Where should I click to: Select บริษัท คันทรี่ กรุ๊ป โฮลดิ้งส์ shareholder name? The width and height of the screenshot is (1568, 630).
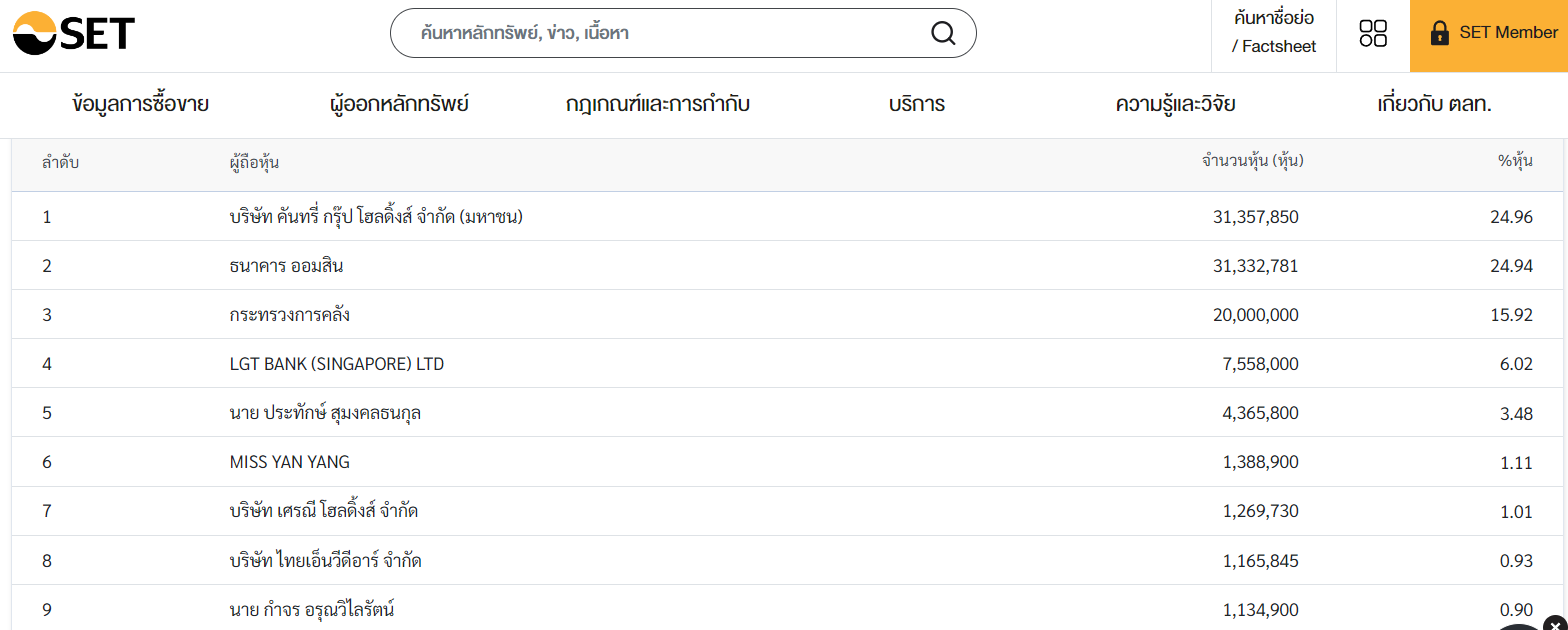[376, 216]
